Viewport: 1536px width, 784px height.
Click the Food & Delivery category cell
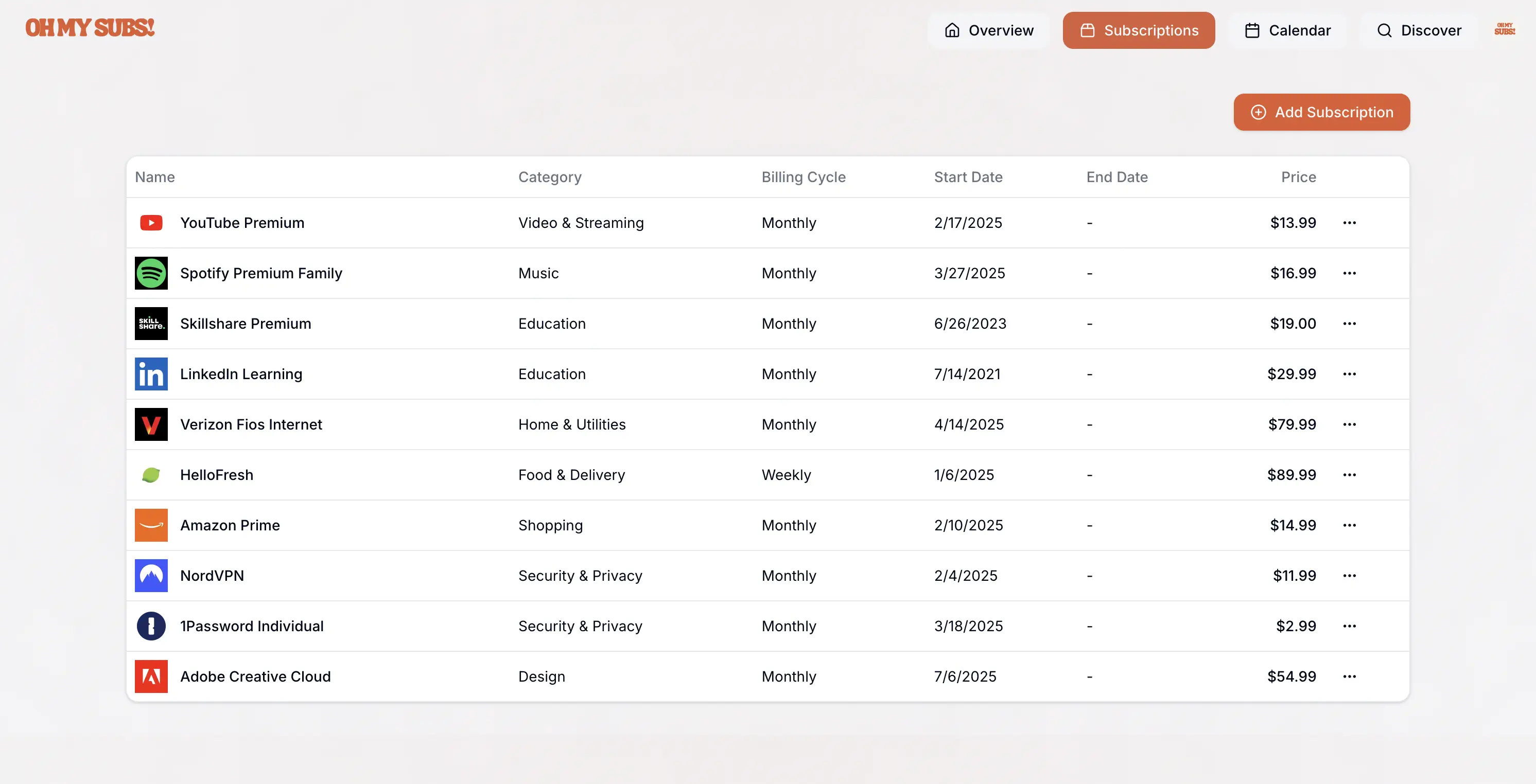pyautogui.click(x=571, y=475)
